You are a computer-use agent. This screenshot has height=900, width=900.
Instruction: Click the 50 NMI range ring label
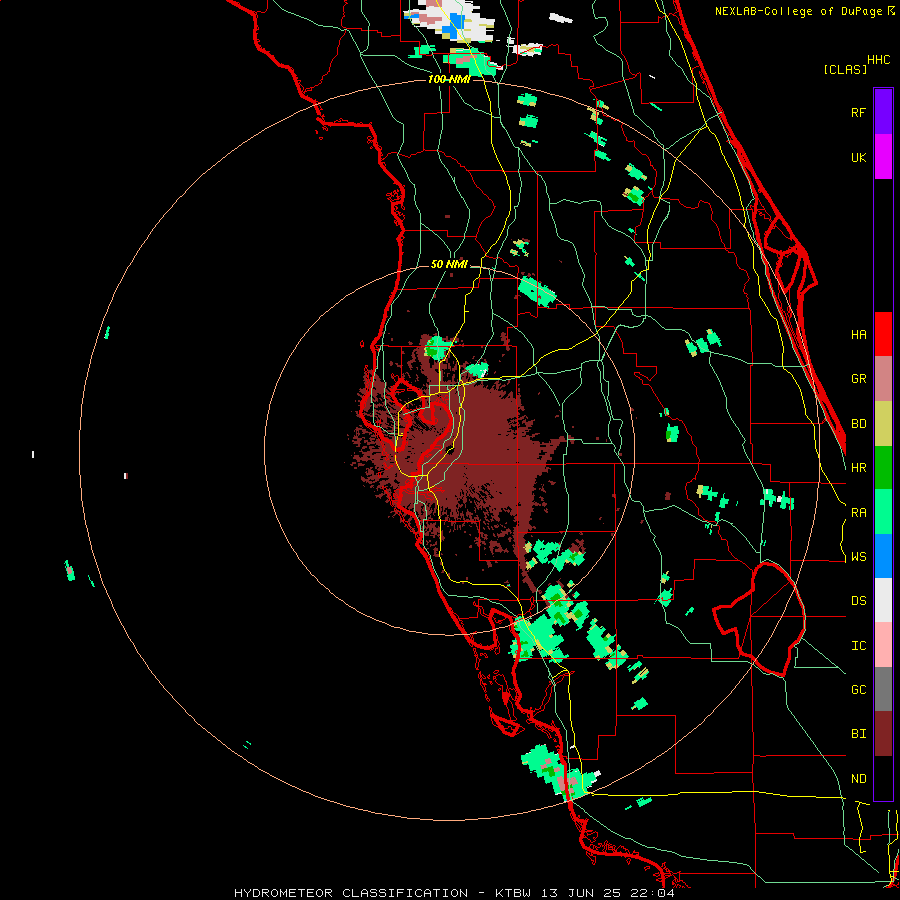pos(449,264)
